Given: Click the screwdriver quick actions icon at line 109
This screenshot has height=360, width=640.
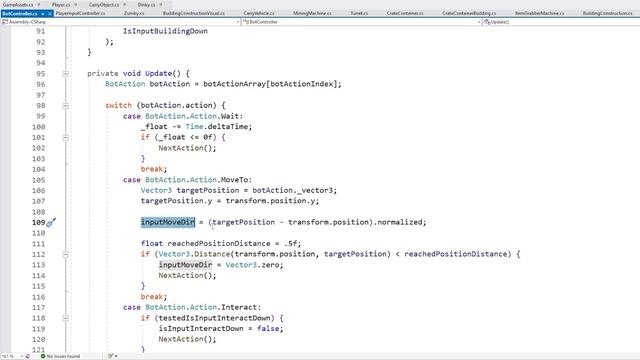Looking at the screenshot, I should [x=51, y=222].
